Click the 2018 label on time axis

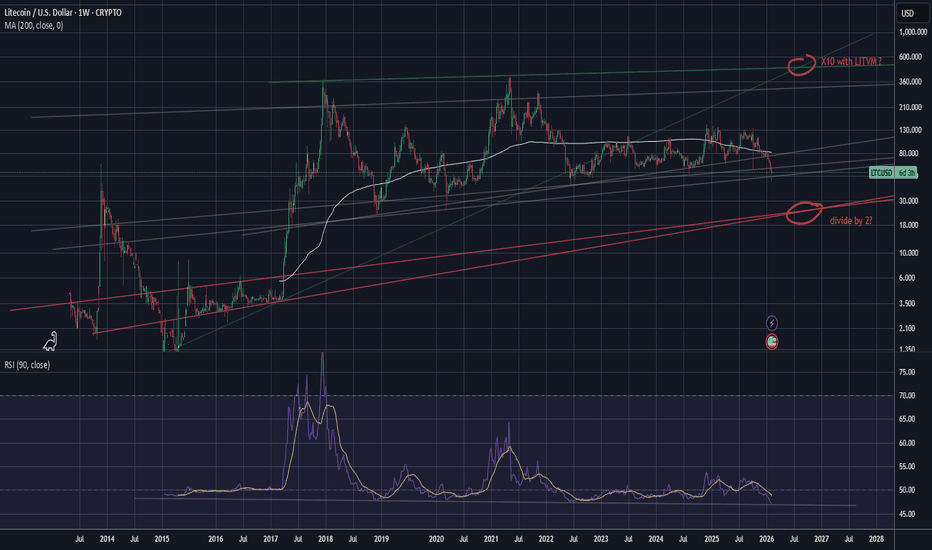click(x=326, y=539)
